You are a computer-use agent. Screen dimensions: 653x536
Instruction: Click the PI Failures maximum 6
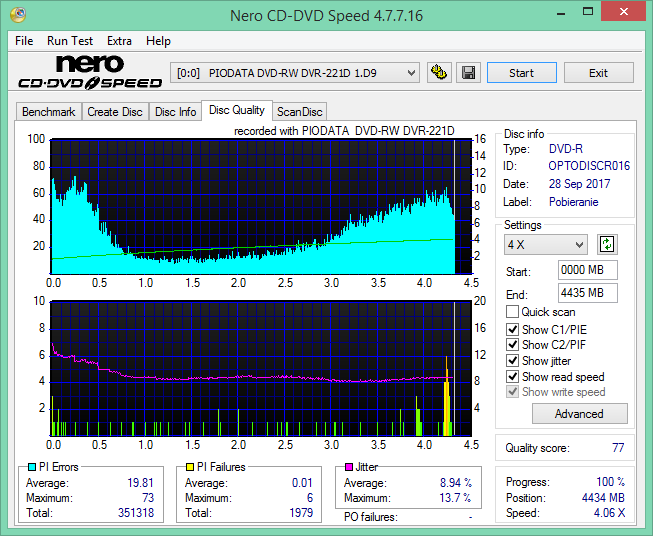point(310,498)
